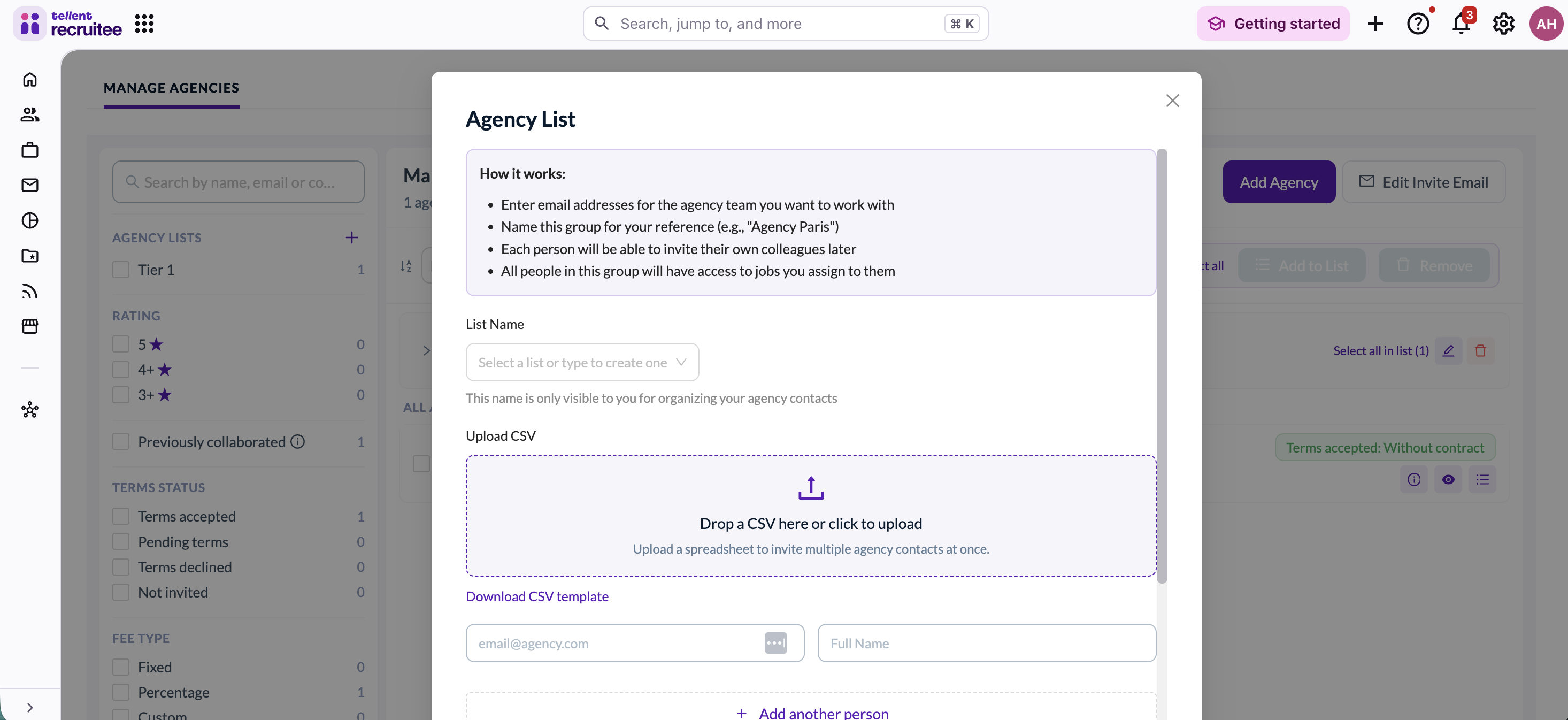Viewport: 1568px width, 720px height.
Task: Expand the sidebar with bottom chevron
Action: [30, 707]
